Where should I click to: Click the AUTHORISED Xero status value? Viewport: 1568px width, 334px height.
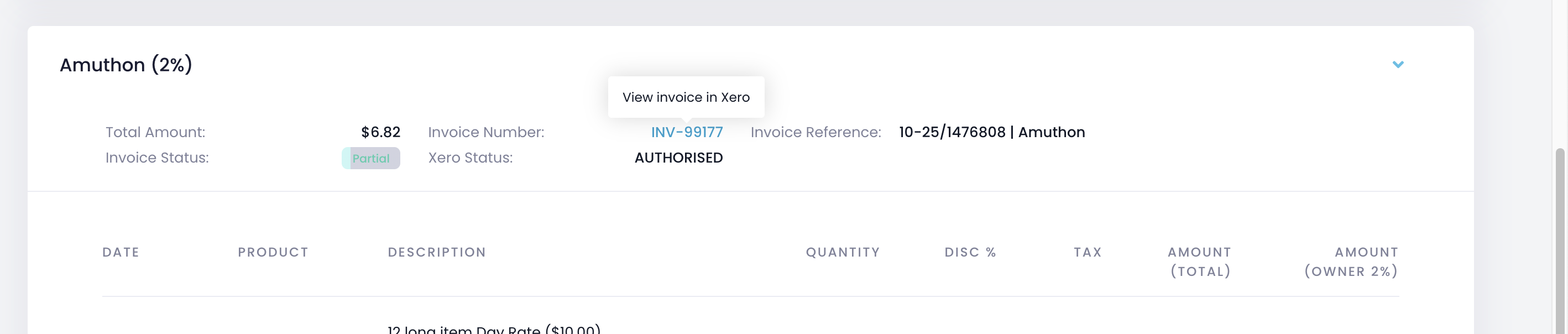tap(678, 158)
